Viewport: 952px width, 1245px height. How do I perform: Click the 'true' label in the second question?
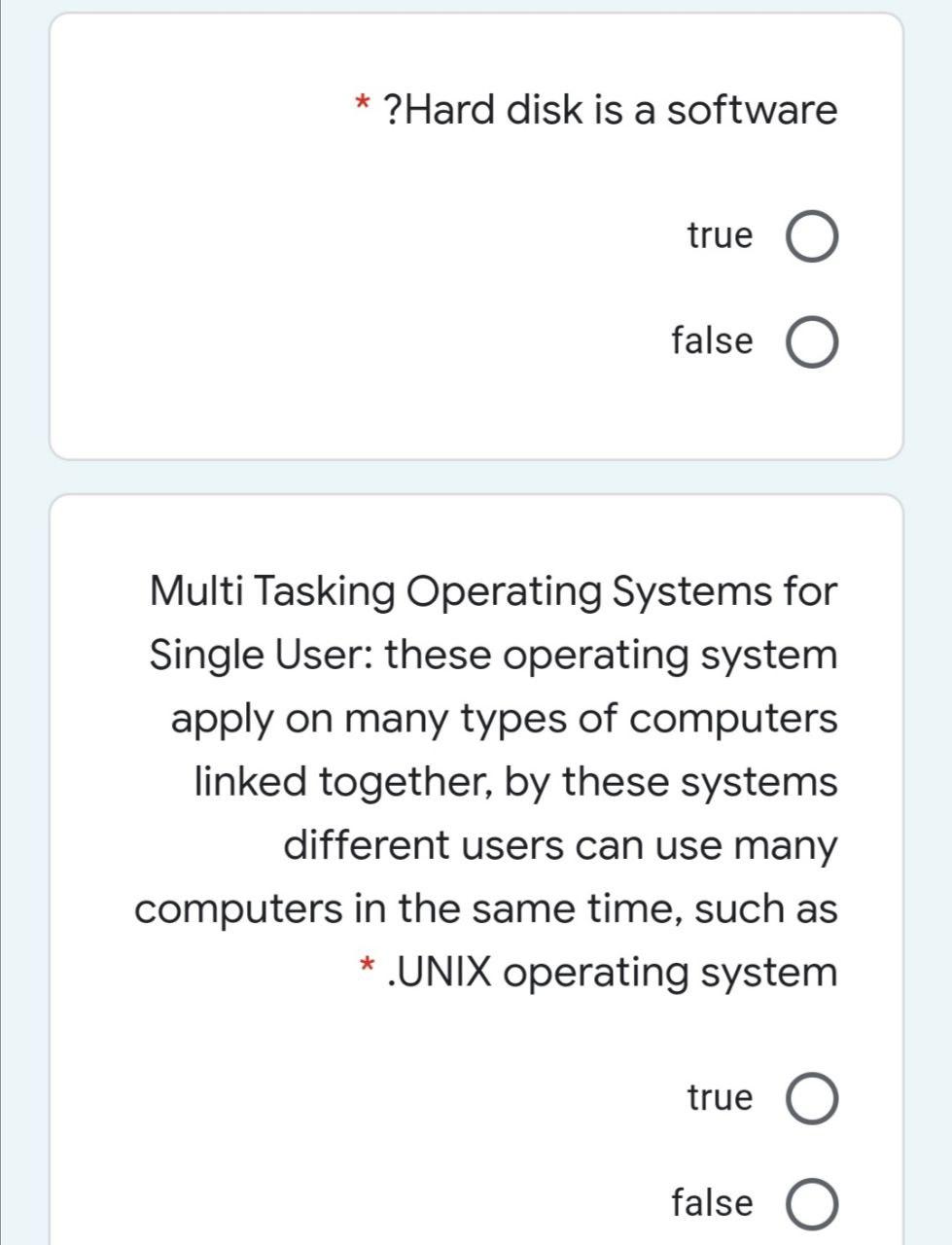pos(720,1096)
